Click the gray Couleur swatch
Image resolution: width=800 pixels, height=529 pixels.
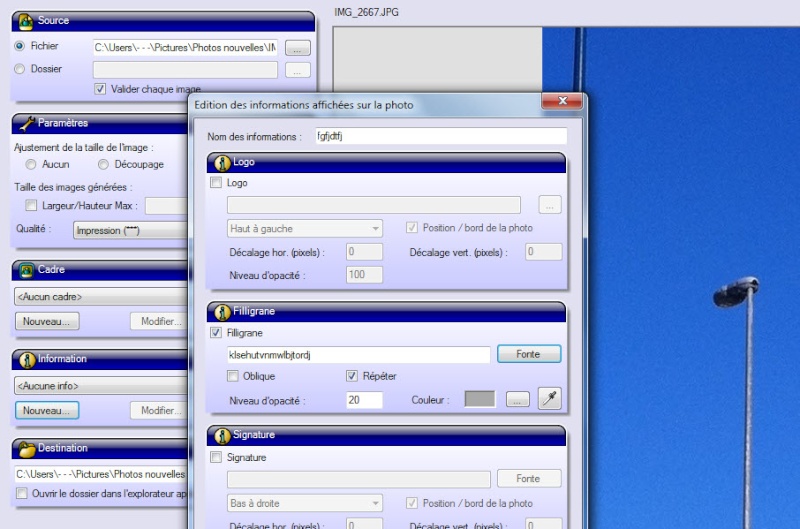[480, 399]
